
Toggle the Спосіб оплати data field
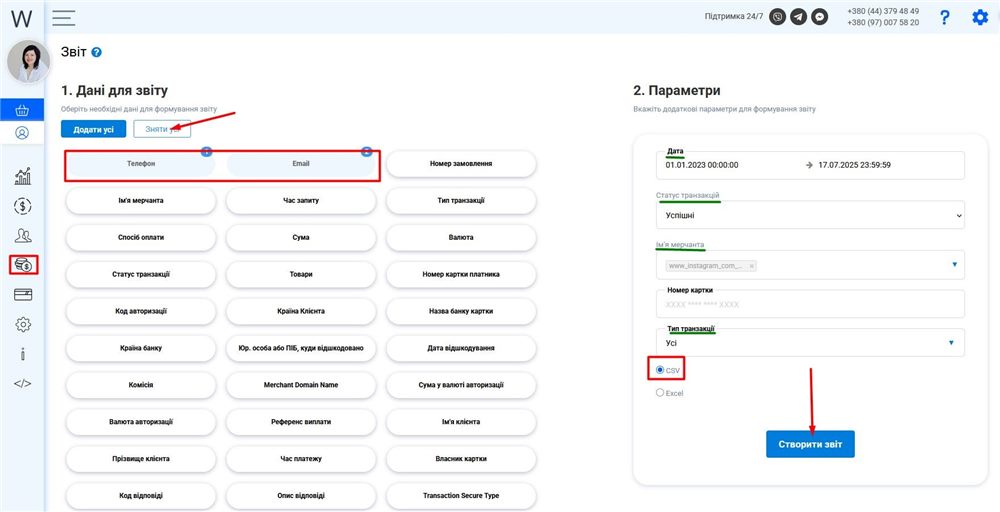141,237
